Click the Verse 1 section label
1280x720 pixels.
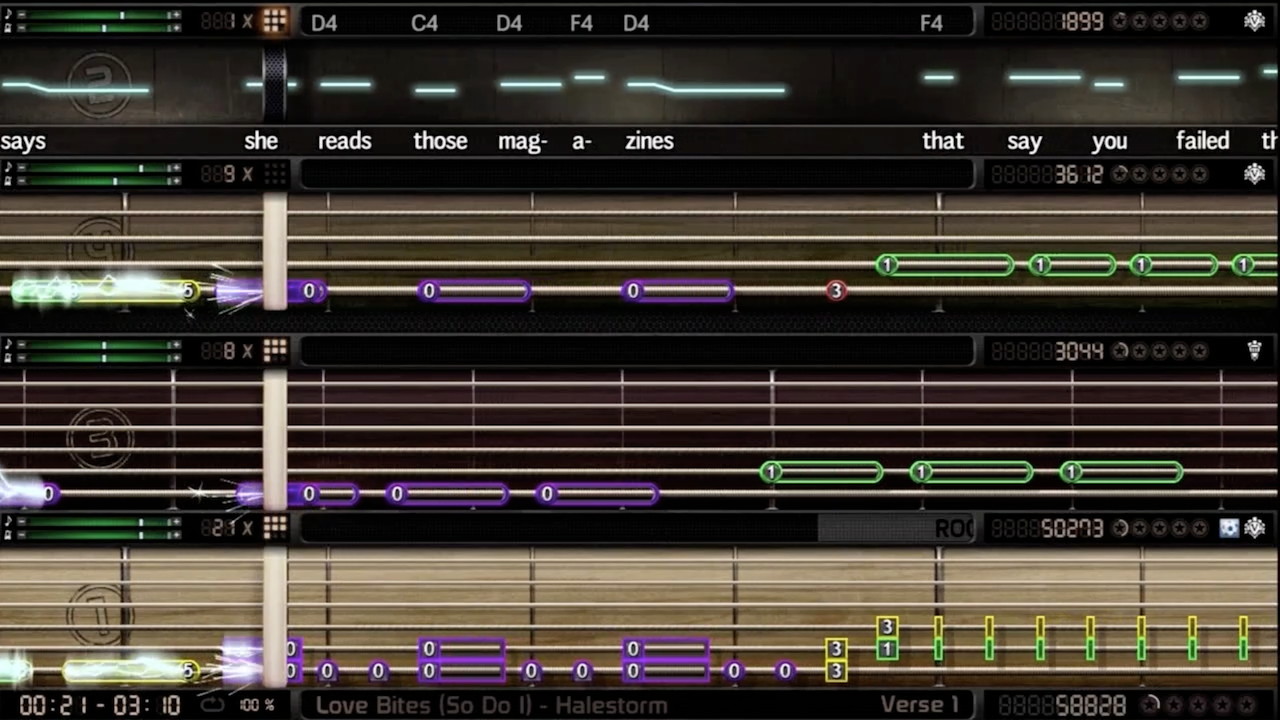tap(919, 705)
